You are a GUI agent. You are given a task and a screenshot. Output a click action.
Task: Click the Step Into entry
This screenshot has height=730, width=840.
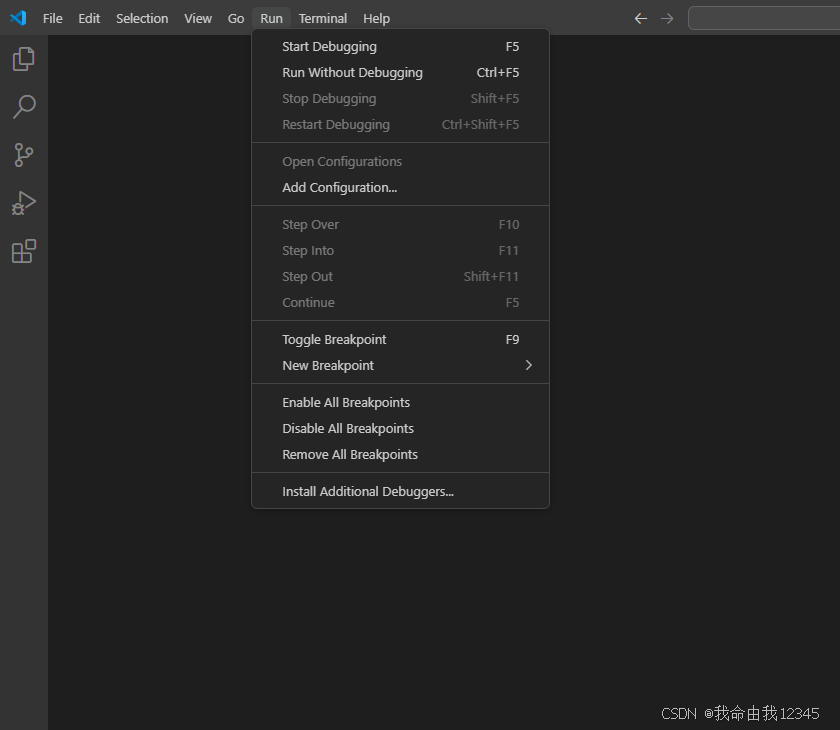(x=400, y=250)
